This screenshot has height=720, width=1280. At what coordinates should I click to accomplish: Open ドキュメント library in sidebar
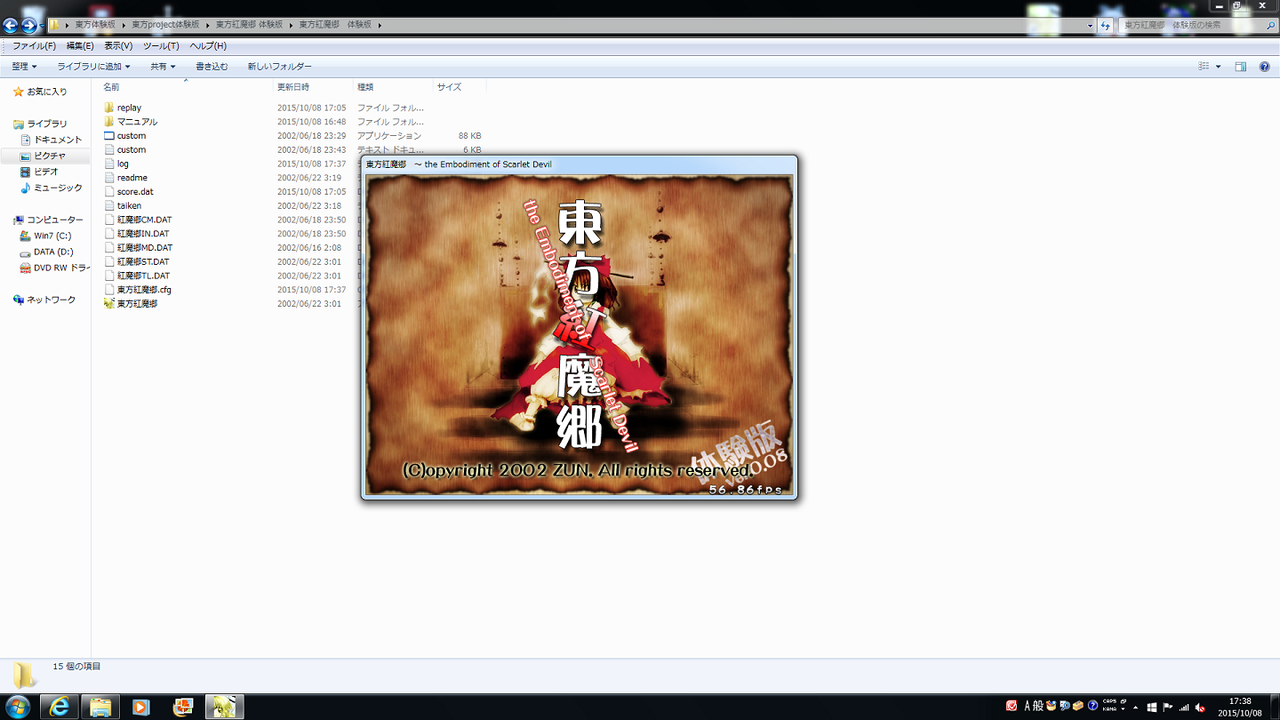(58, 140)
